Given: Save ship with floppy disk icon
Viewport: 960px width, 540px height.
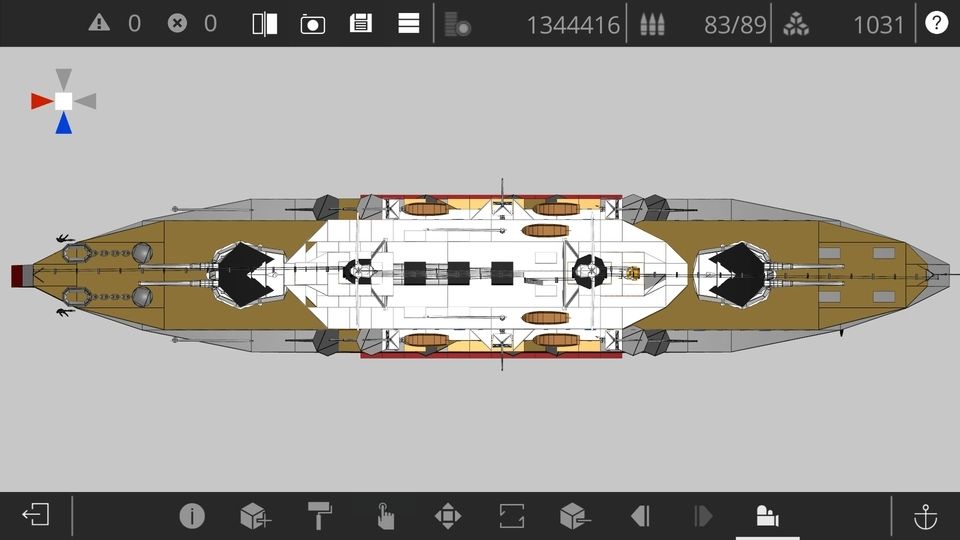Looking at the screenshot, I should pyautogui.click(x=361, y=23).
